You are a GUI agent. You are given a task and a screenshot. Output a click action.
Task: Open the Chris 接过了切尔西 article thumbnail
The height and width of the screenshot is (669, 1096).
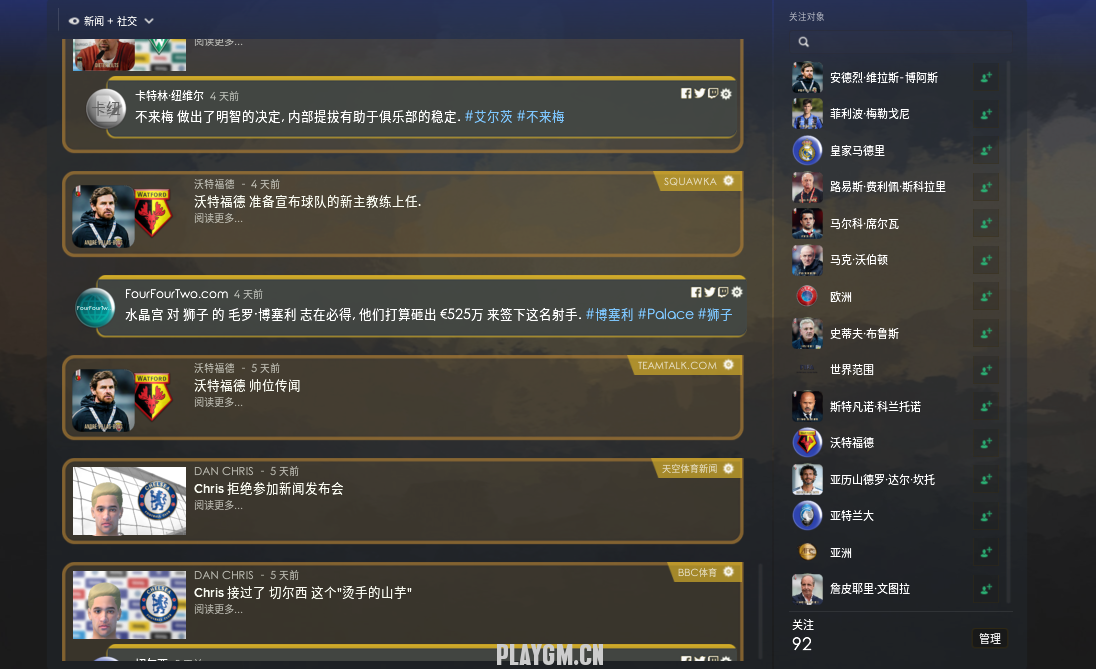click(129, 605)
